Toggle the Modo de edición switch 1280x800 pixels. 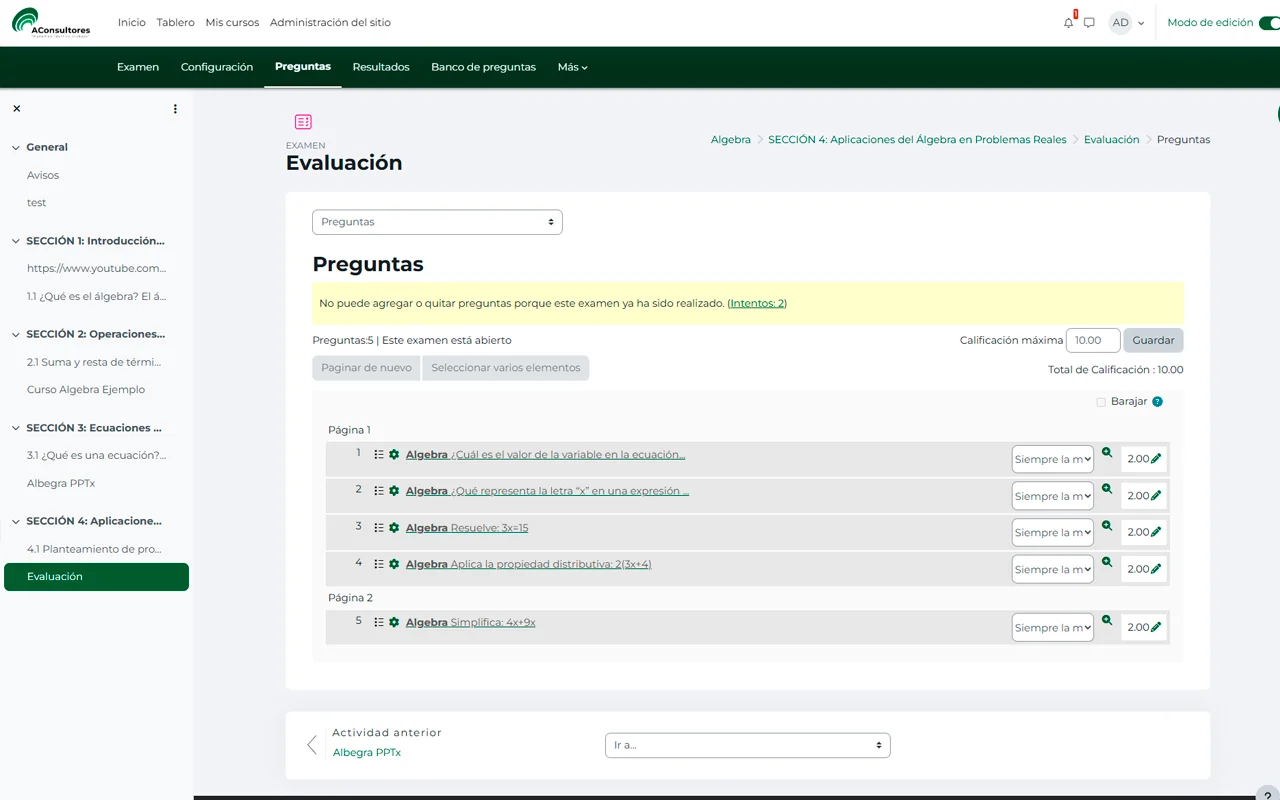[x=1269, y=22]
